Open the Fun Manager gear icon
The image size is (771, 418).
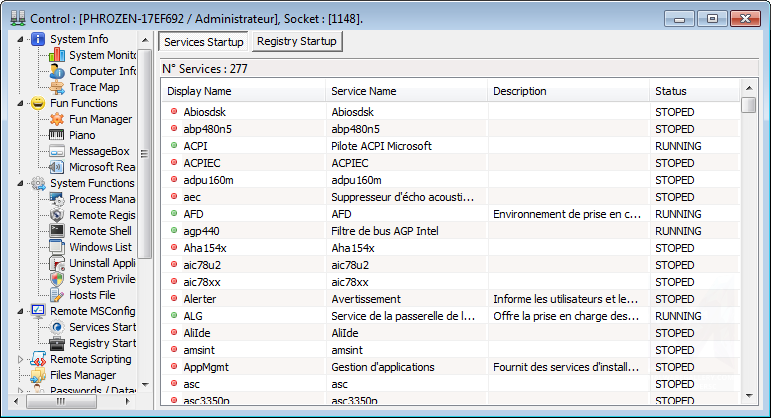click(x=57, y=119)
